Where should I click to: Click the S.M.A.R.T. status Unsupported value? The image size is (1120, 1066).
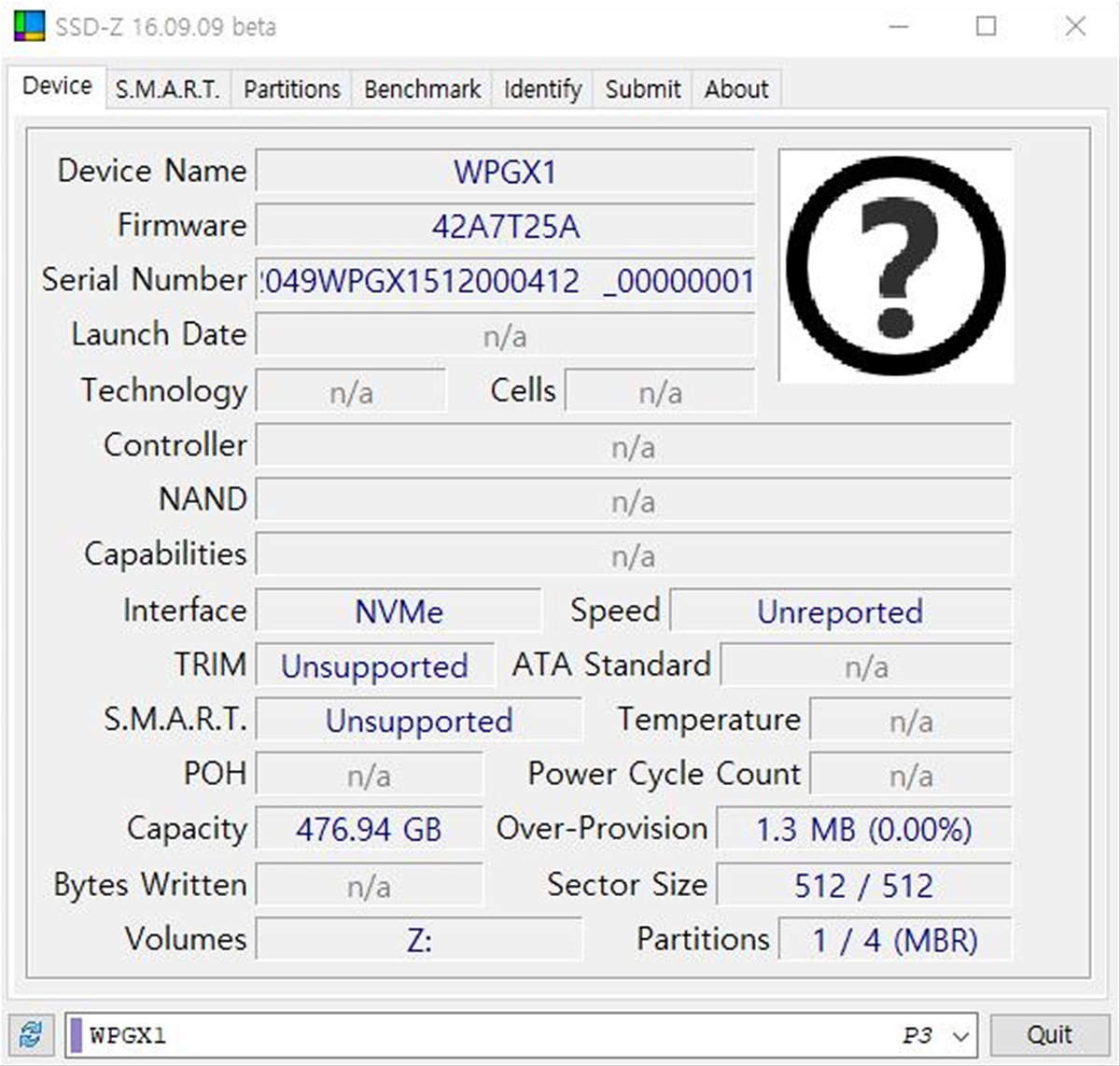click(x=419, y=721)
